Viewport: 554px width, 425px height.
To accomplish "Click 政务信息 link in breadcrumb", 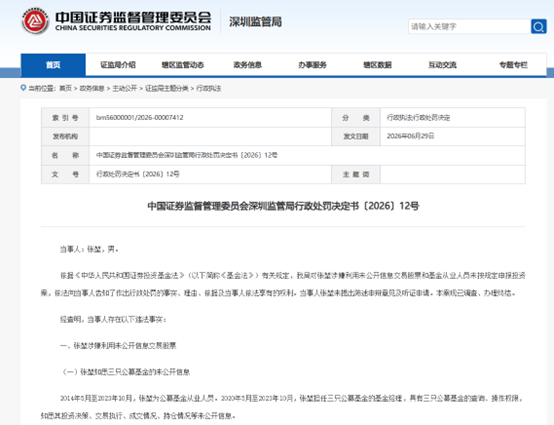I will [92, 88].
